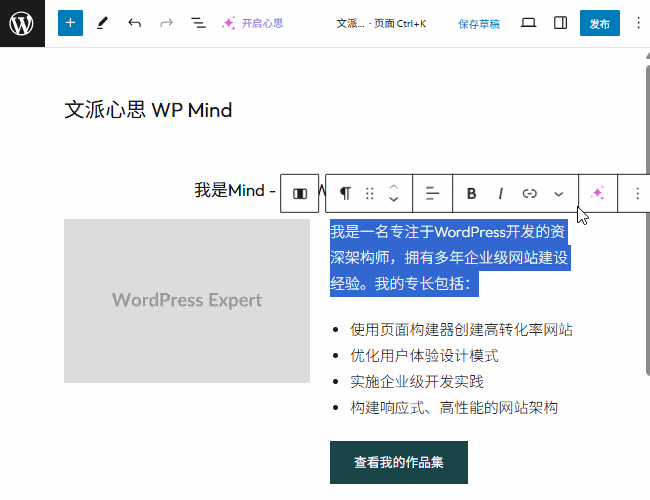Save draft with 保存草稿
The width and height of the screenshot is (650, 500).
pos(479,24)
